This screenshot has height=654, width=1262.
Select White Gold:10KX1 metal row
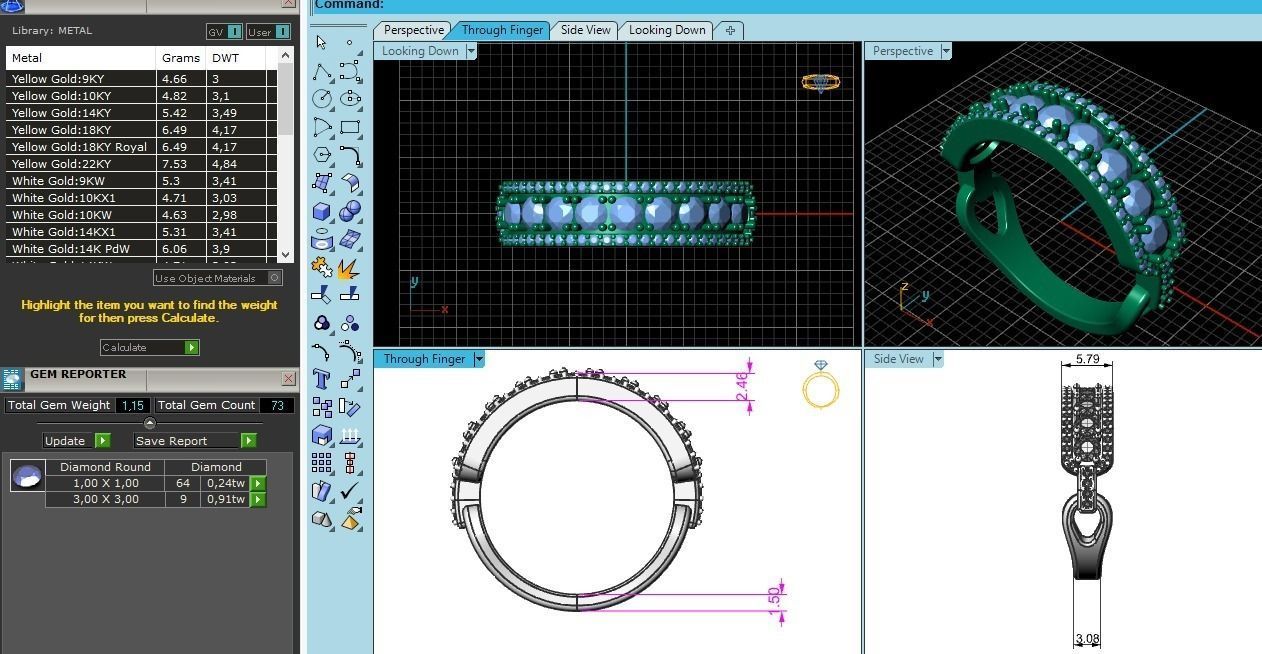[x=141, y=198]
